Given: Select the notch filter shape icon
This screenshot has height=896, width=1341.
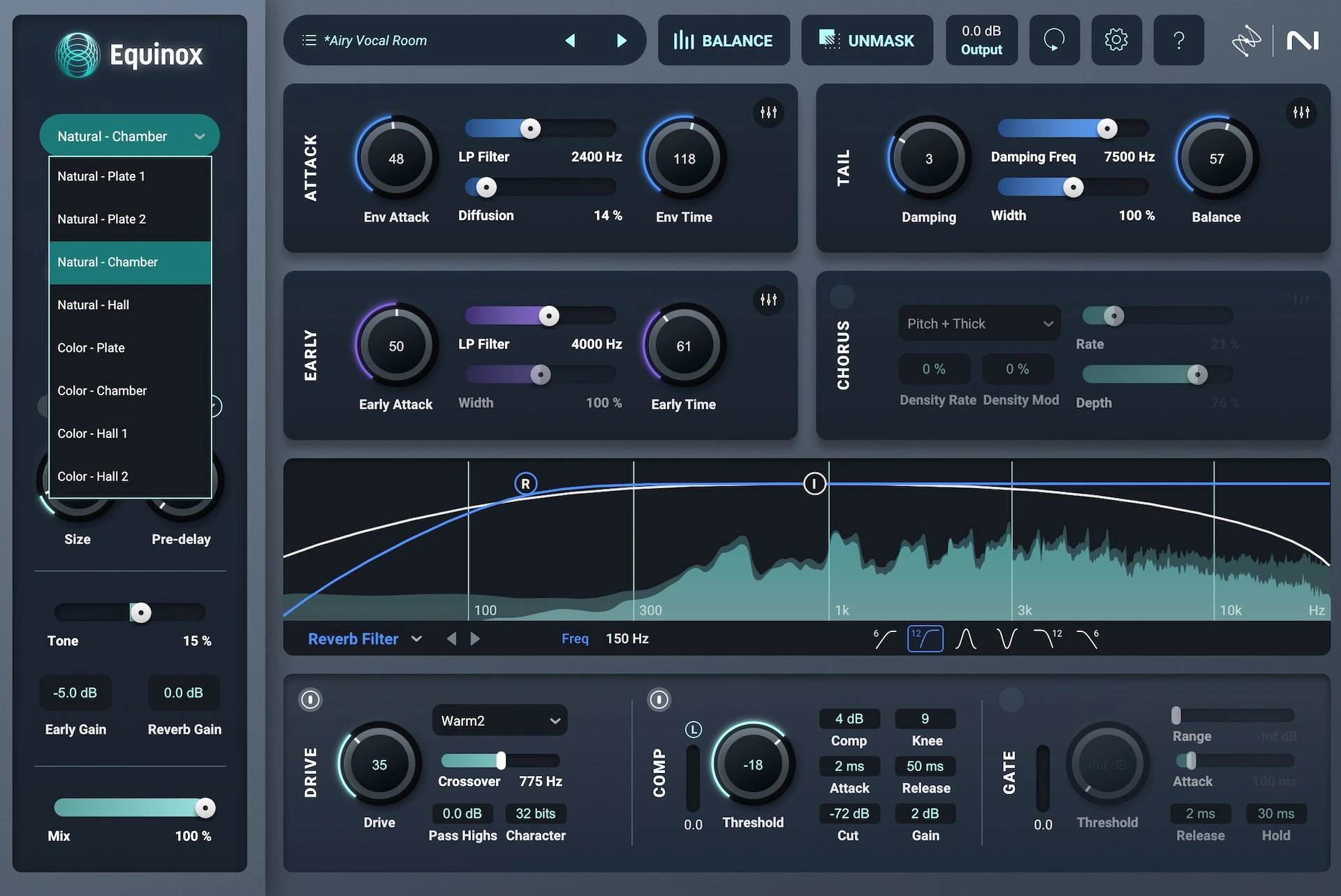Looking at the screenshot, I should point(1006,638).
